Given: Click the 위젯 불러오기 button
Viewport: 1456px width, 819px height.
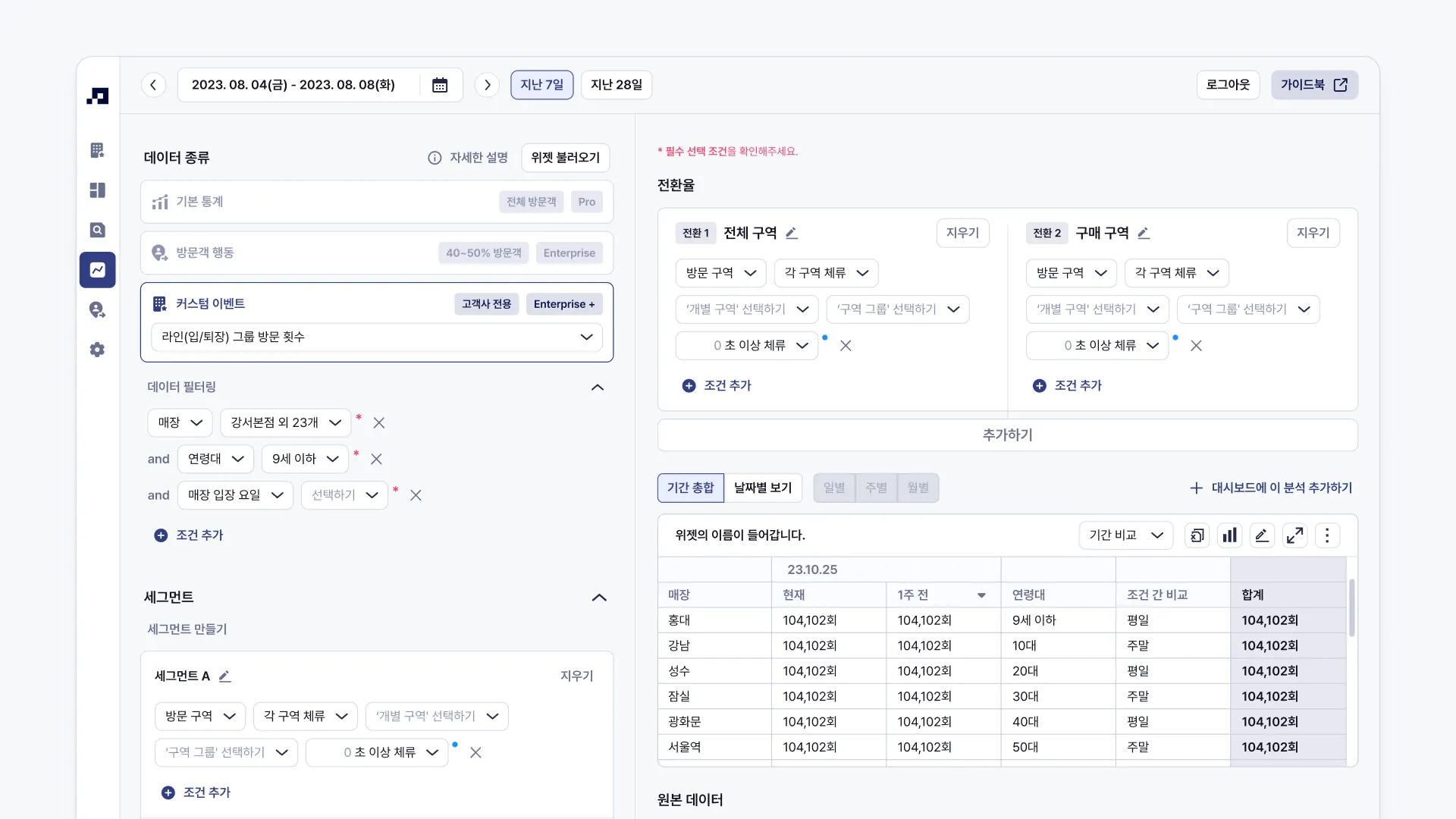Looking at the screenshot, I should tap(565, 158).
